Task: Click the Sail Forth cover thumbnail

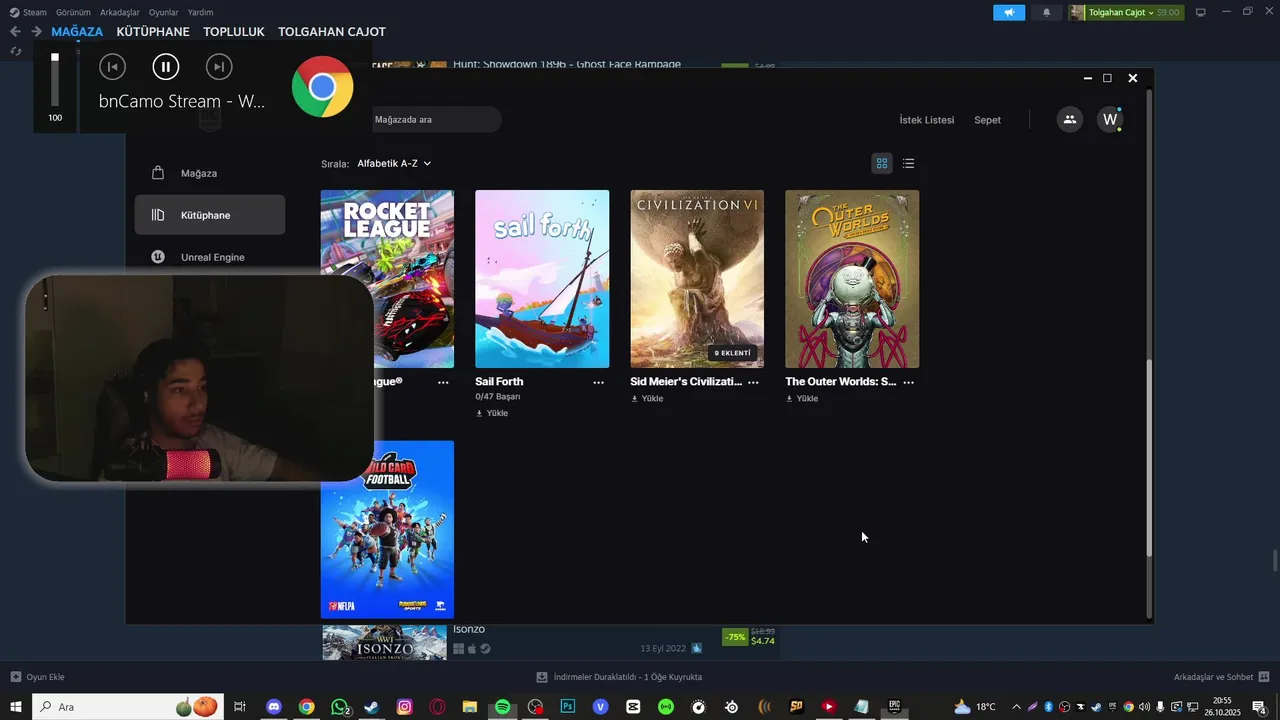Action: tap(542, 279)
